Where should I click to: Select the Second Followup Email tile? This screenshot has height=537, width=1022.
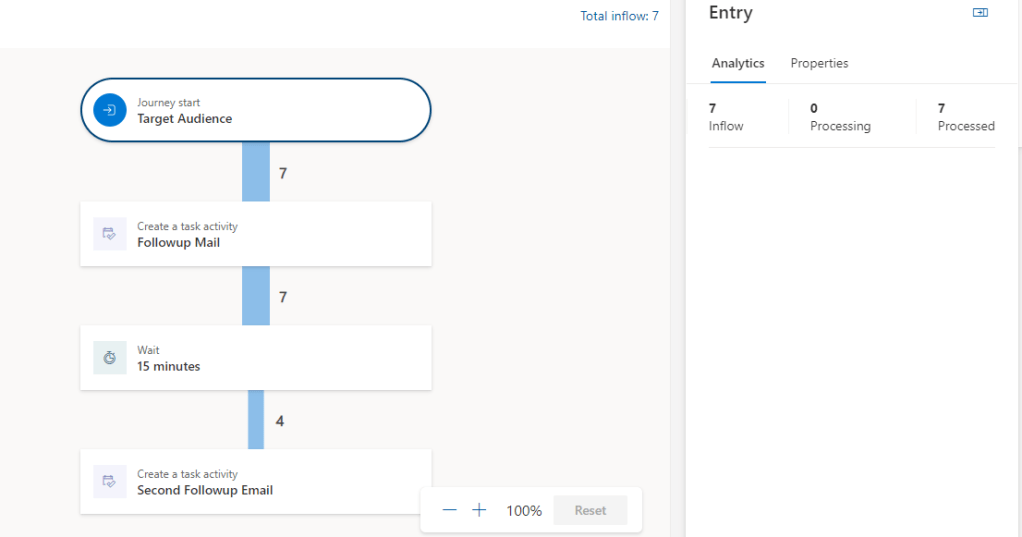[x=280, y=482]
